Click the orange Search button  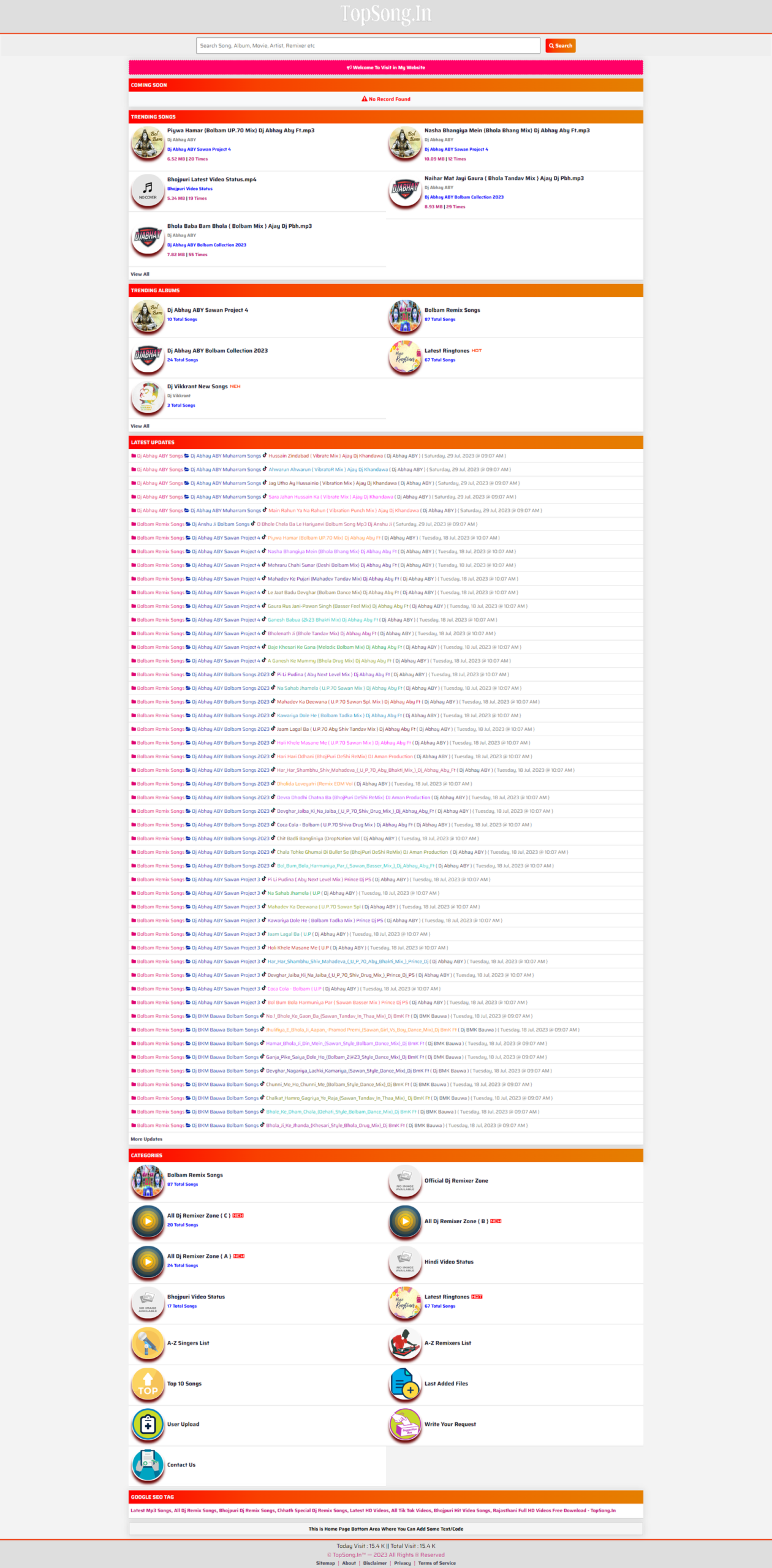[x=560, y=46]
